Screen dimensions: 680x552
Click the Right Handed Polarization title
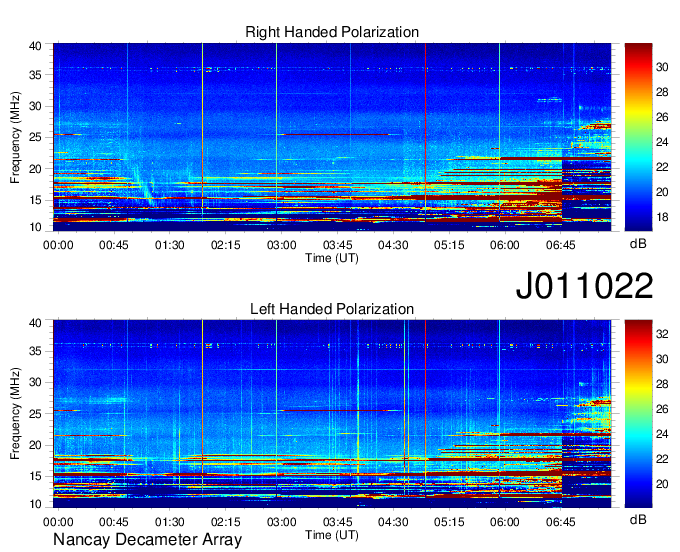pyautogui.click(x=332, y=32)
